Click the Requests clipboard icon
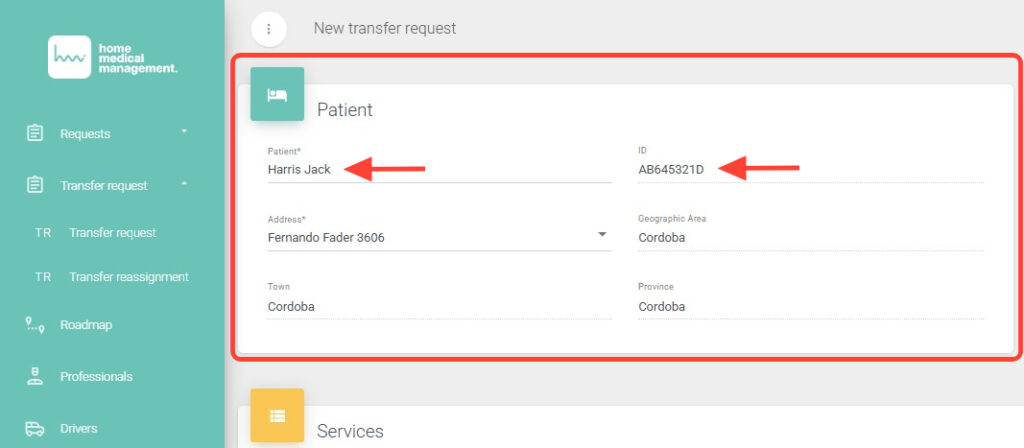The height and width of the screenshot is (448, 1024). [x=35, y=133]
